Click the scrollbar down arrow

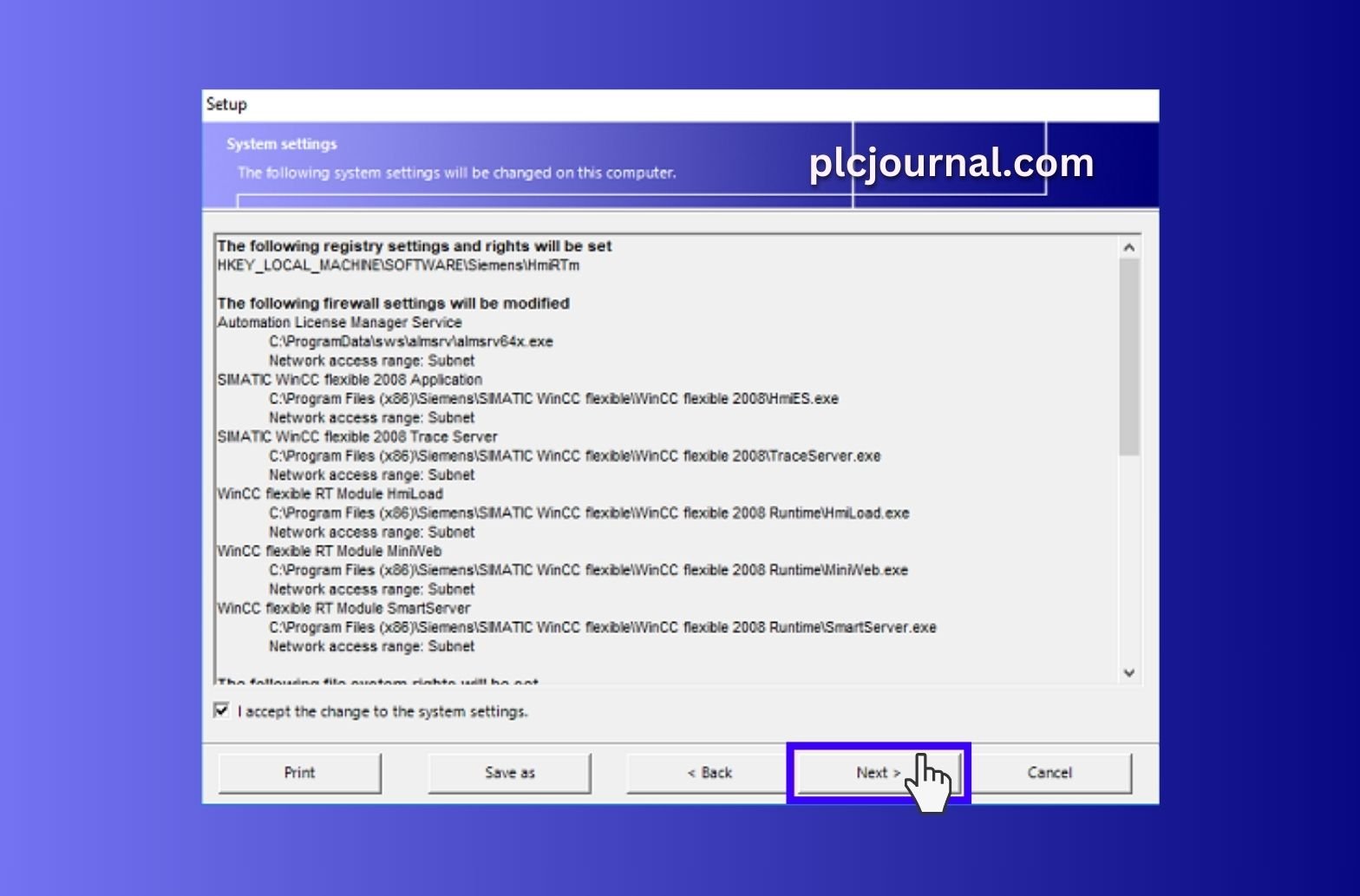click(1128, 672)
